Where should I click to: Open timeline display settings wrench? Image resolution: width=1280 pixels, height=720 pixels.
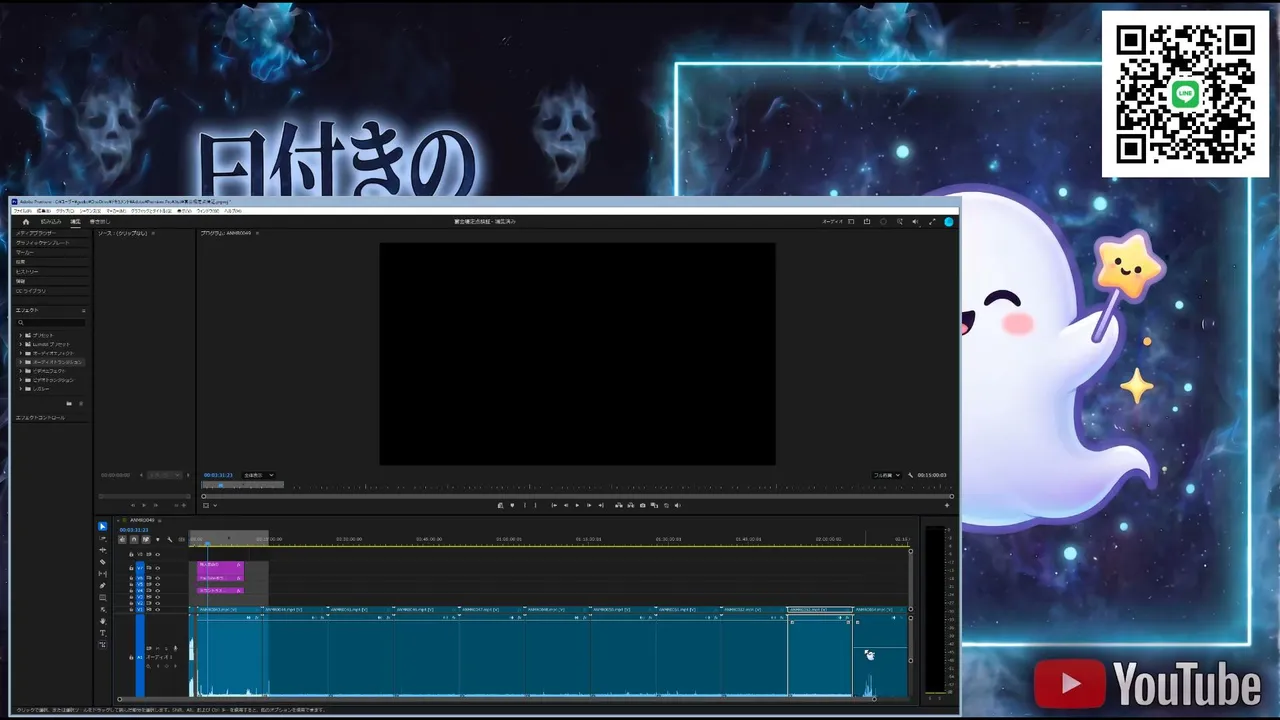(x=169, y=540)
